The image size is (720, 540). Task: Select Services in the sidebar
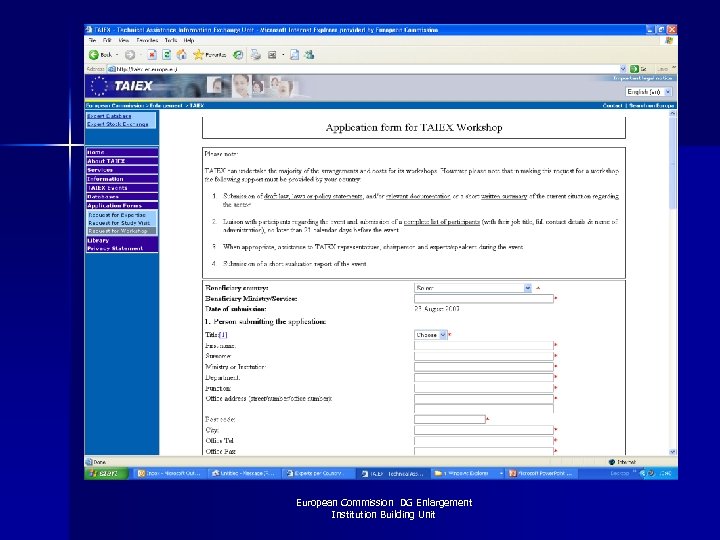point(122,170)
